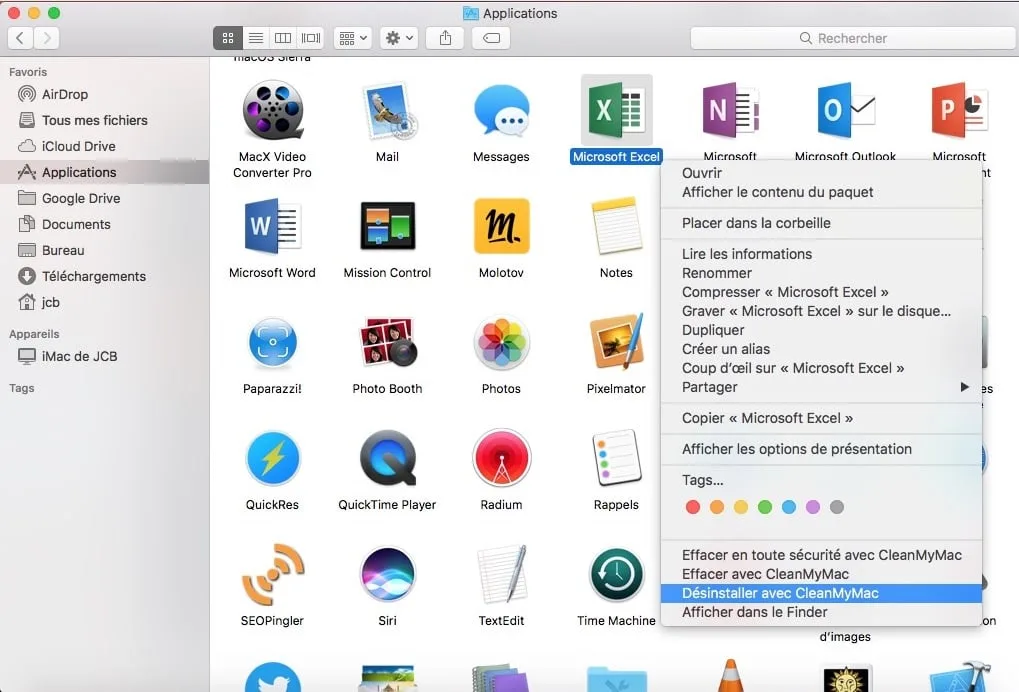1019x692 pixels.
Task: Open the arrange-by grouping dropdown
Action: [x=353, y=38]
